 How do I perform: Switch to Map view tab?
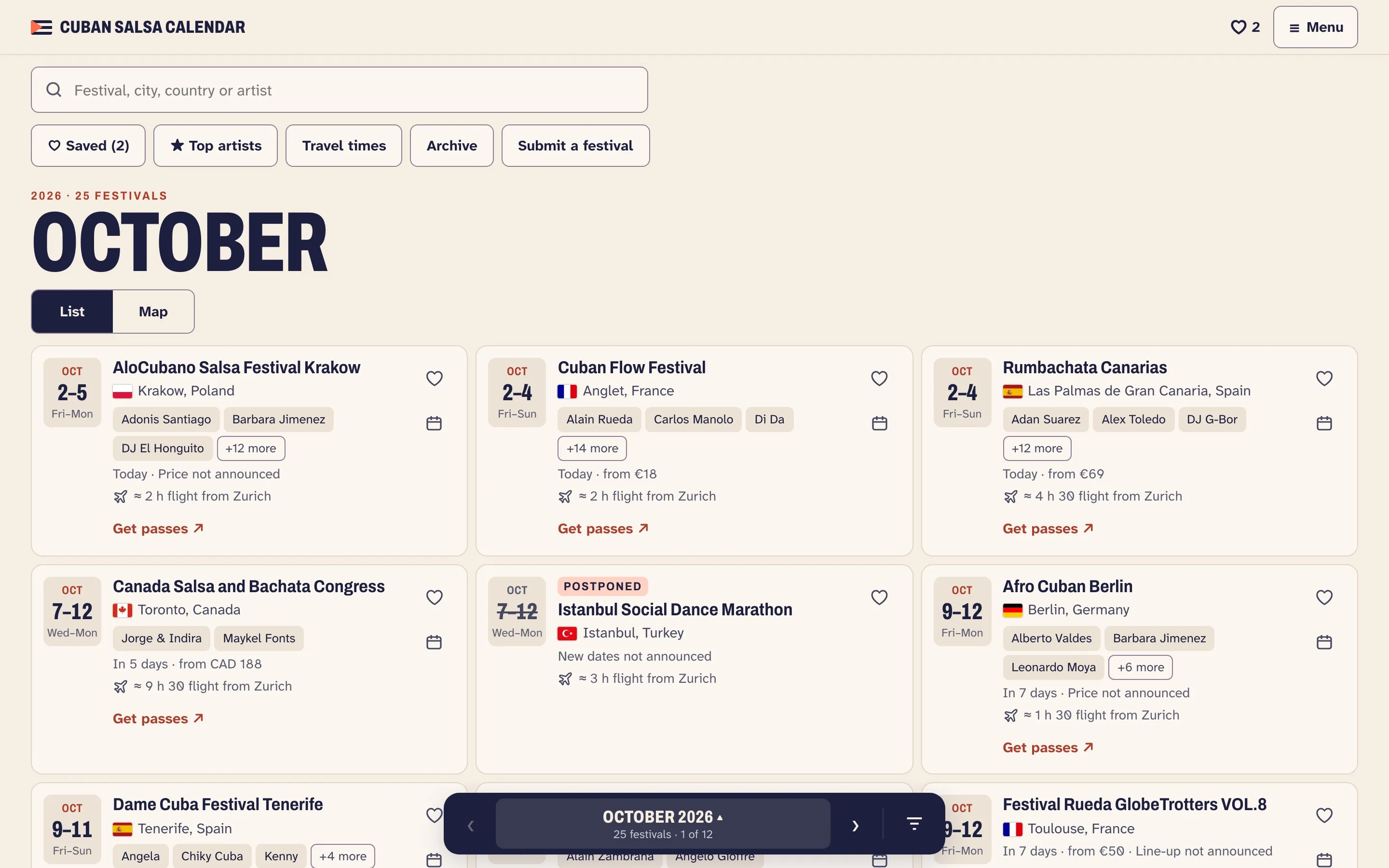pyautogui.click(x=153, y=311)
